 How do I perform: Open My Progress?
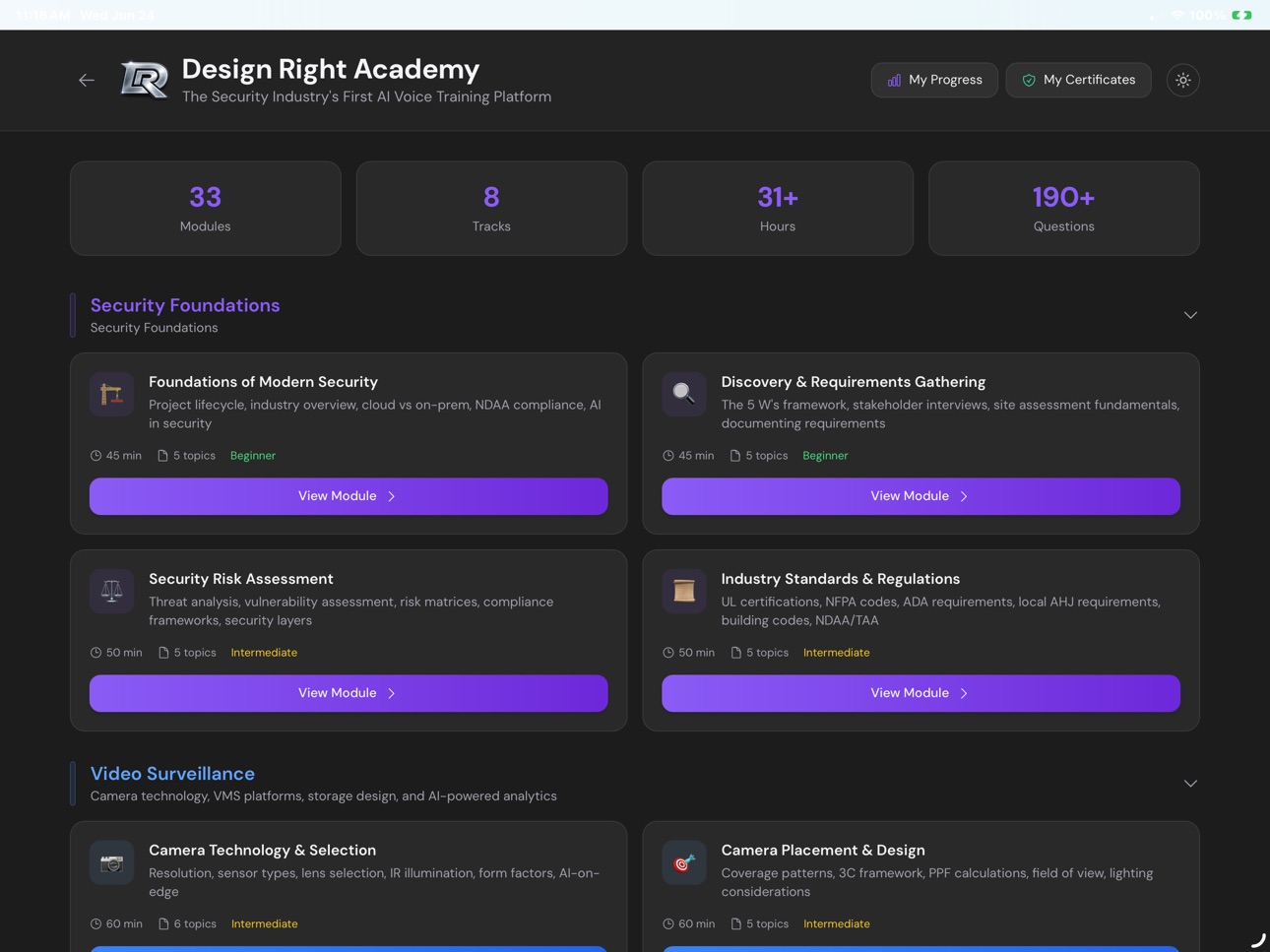[x=934, y=80]
